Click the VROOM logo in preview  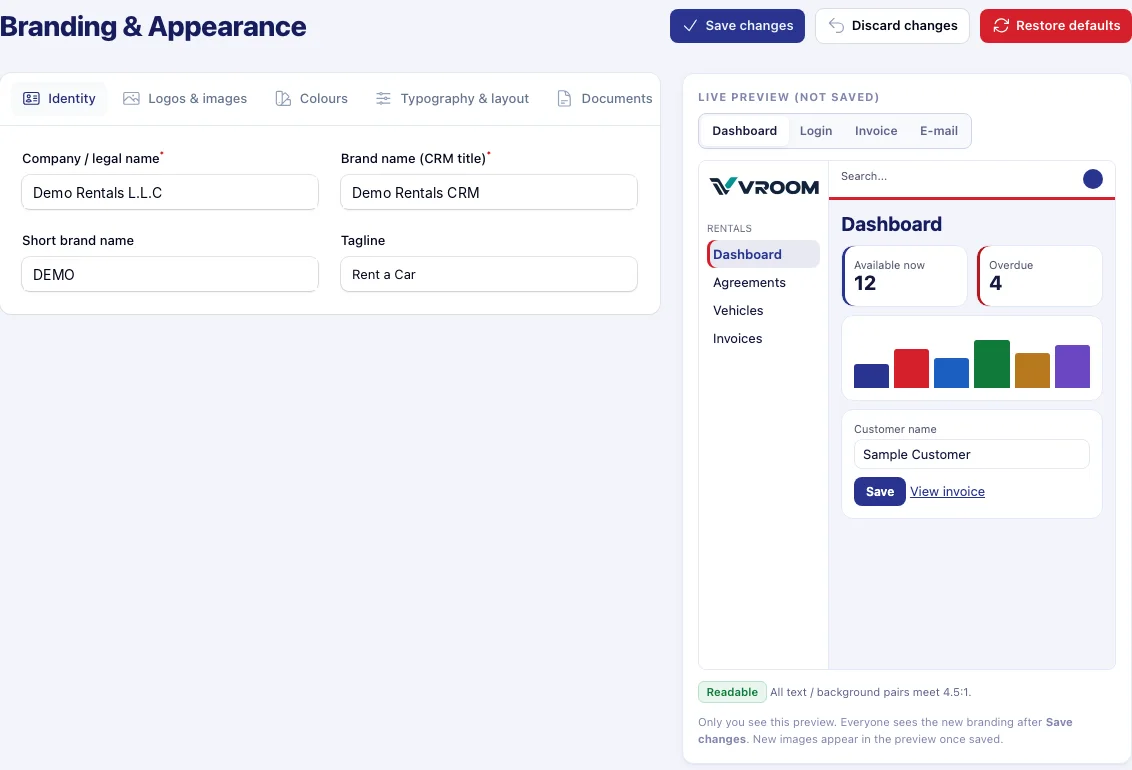(764, 186)
